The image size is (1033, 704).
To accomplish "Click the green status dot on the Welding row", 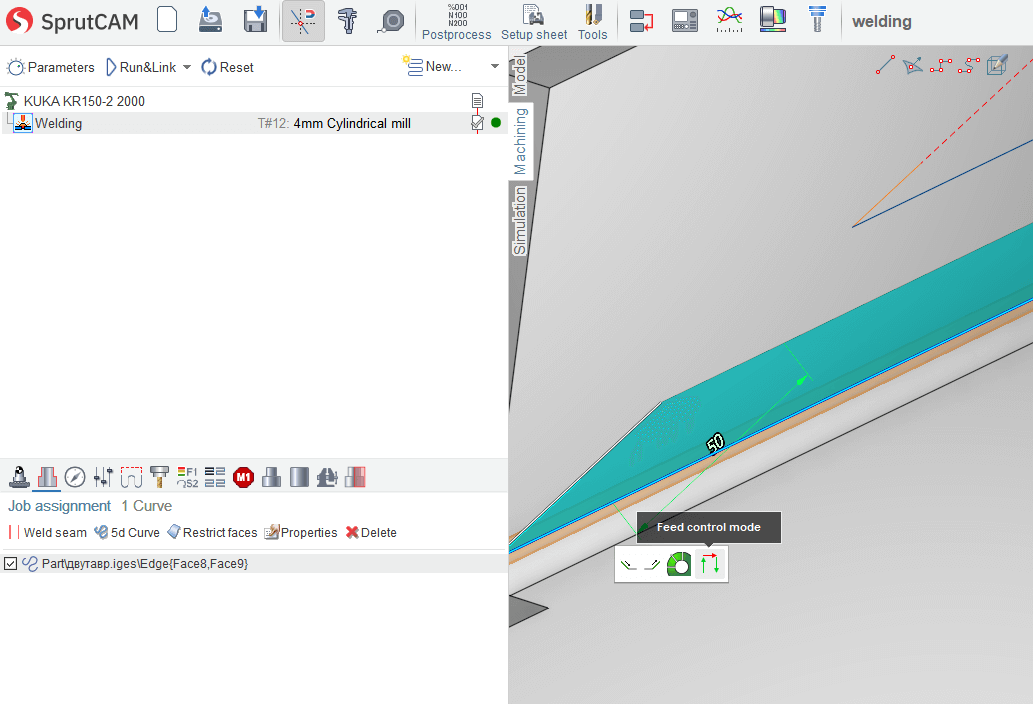I will (496, 122).
